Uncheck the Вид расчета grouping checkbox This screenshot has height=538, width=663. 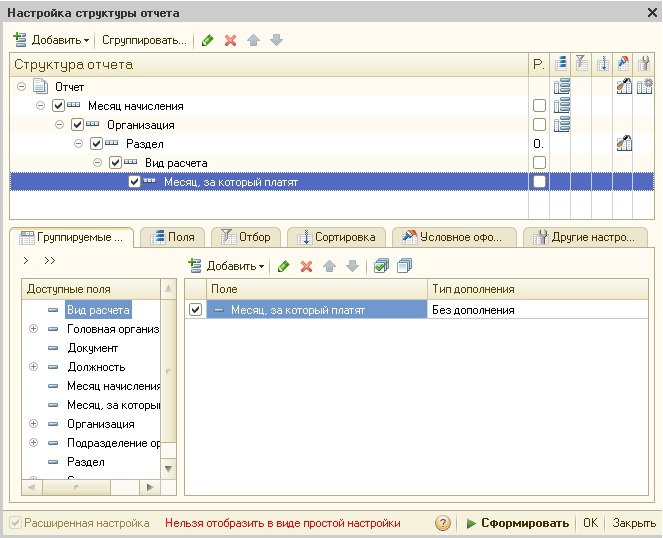coord(115,163)
